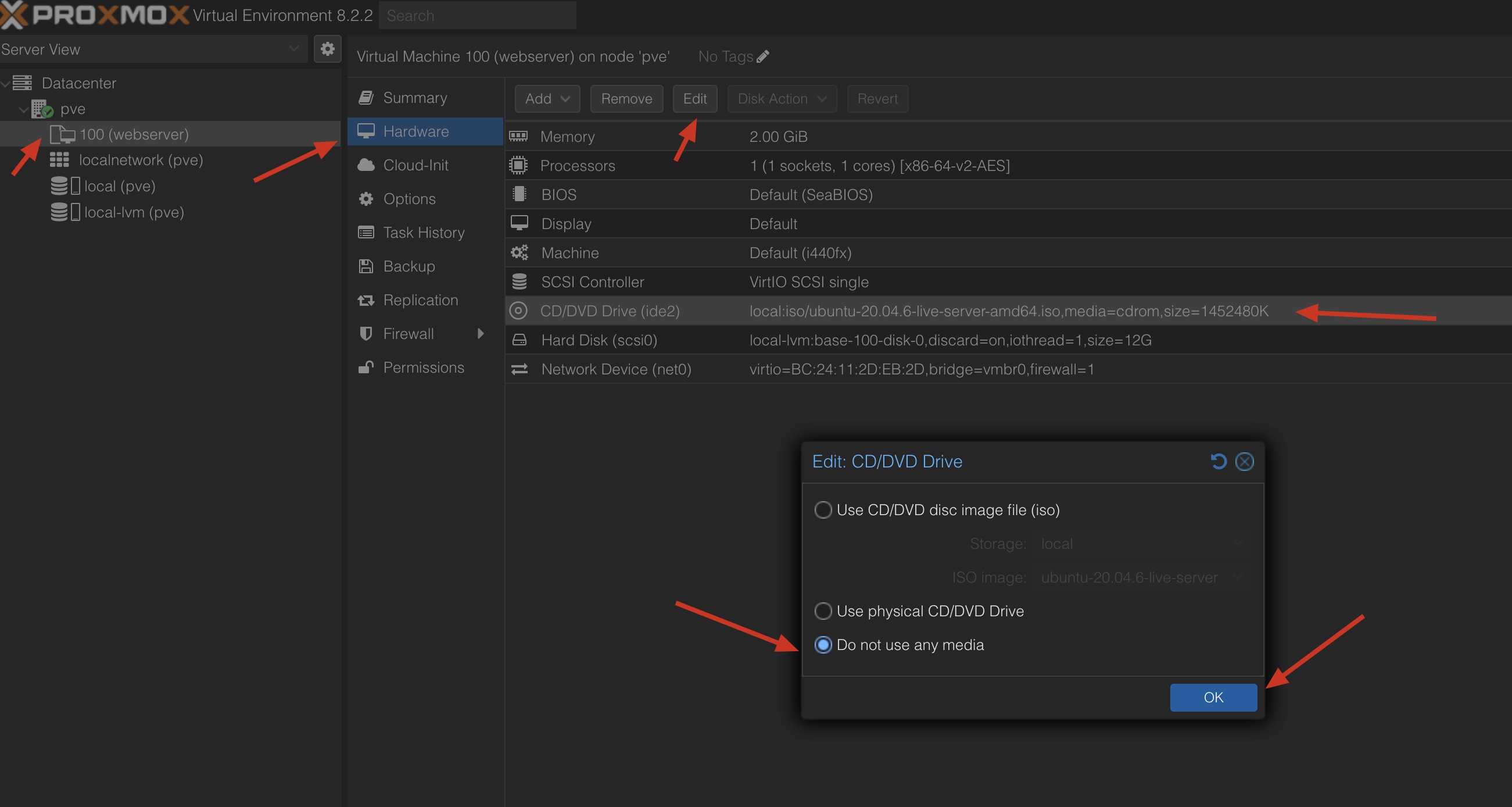Click the localnetwork grid icon
This screenshot has width=1512, height=807.
[59, 160]
